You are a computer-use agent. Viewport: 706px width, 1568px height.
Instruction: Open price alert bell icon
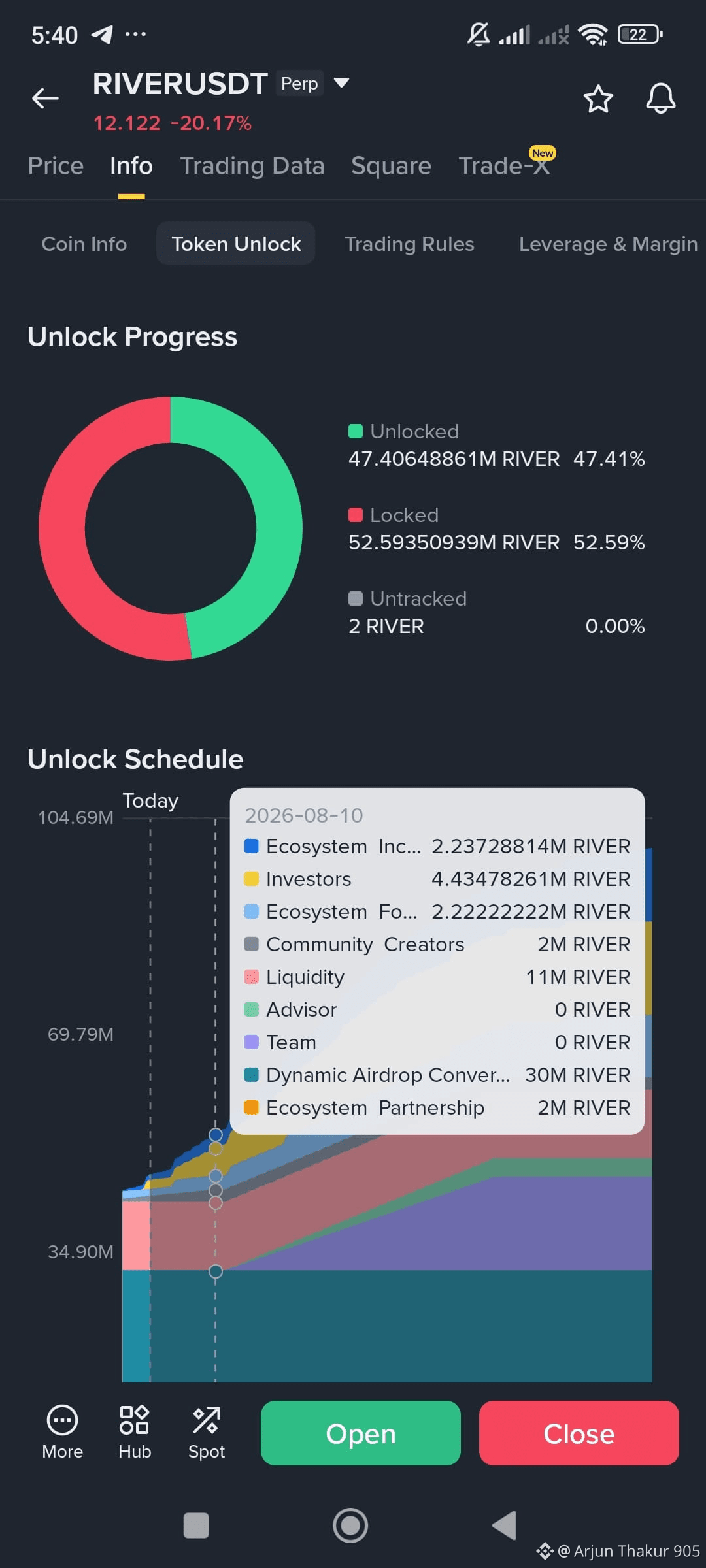(x=661, y=99)
